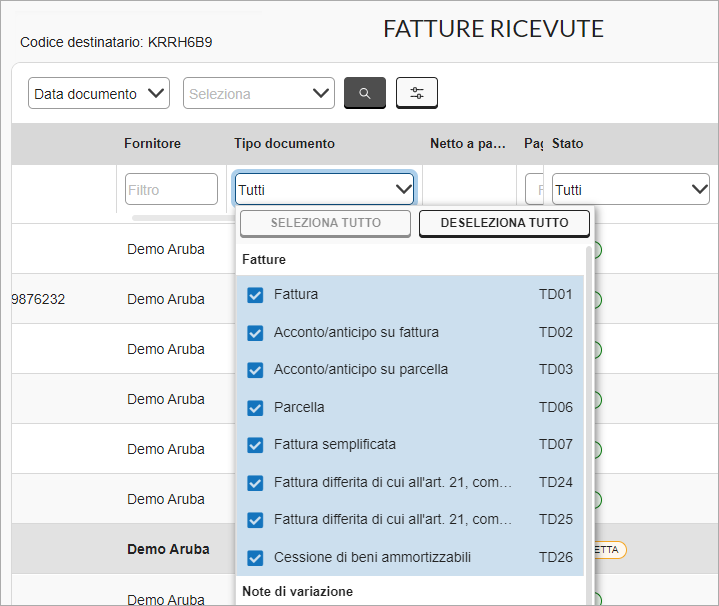This screenshot has width=719, height=606.
Task: Toggle Acconto/anticipo su fattura checkbox
Action: click(255, 333)
